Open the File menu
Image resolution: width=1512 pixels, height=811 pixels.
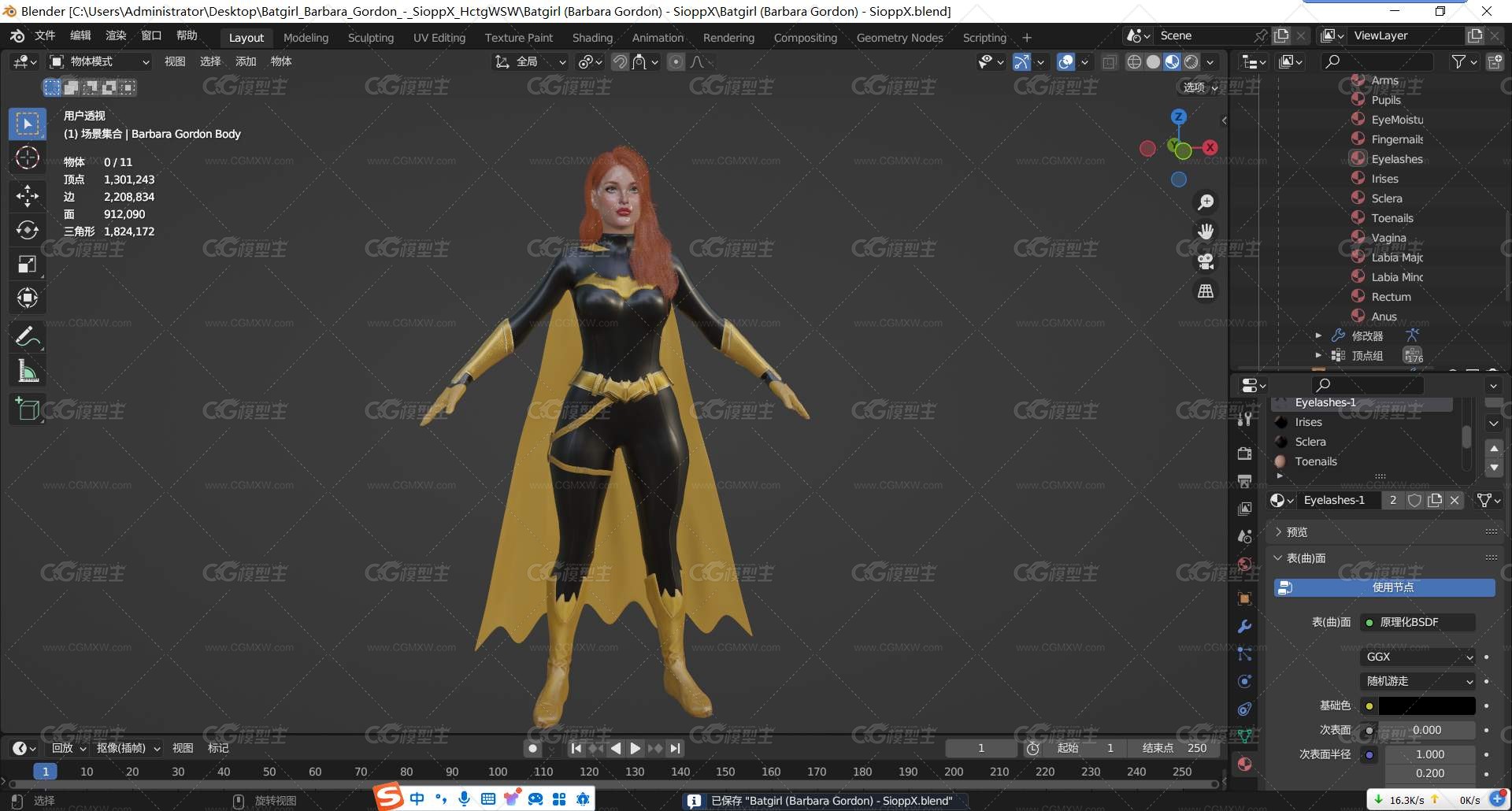pos(45,35)
